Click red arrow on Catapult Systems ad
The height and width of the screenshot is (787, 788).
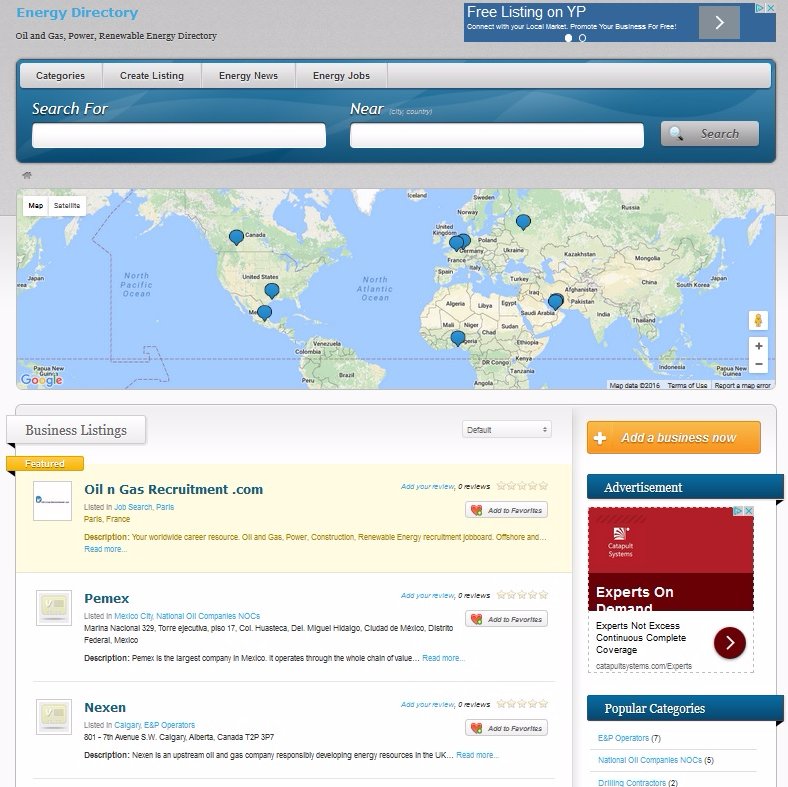click(730, 642)
